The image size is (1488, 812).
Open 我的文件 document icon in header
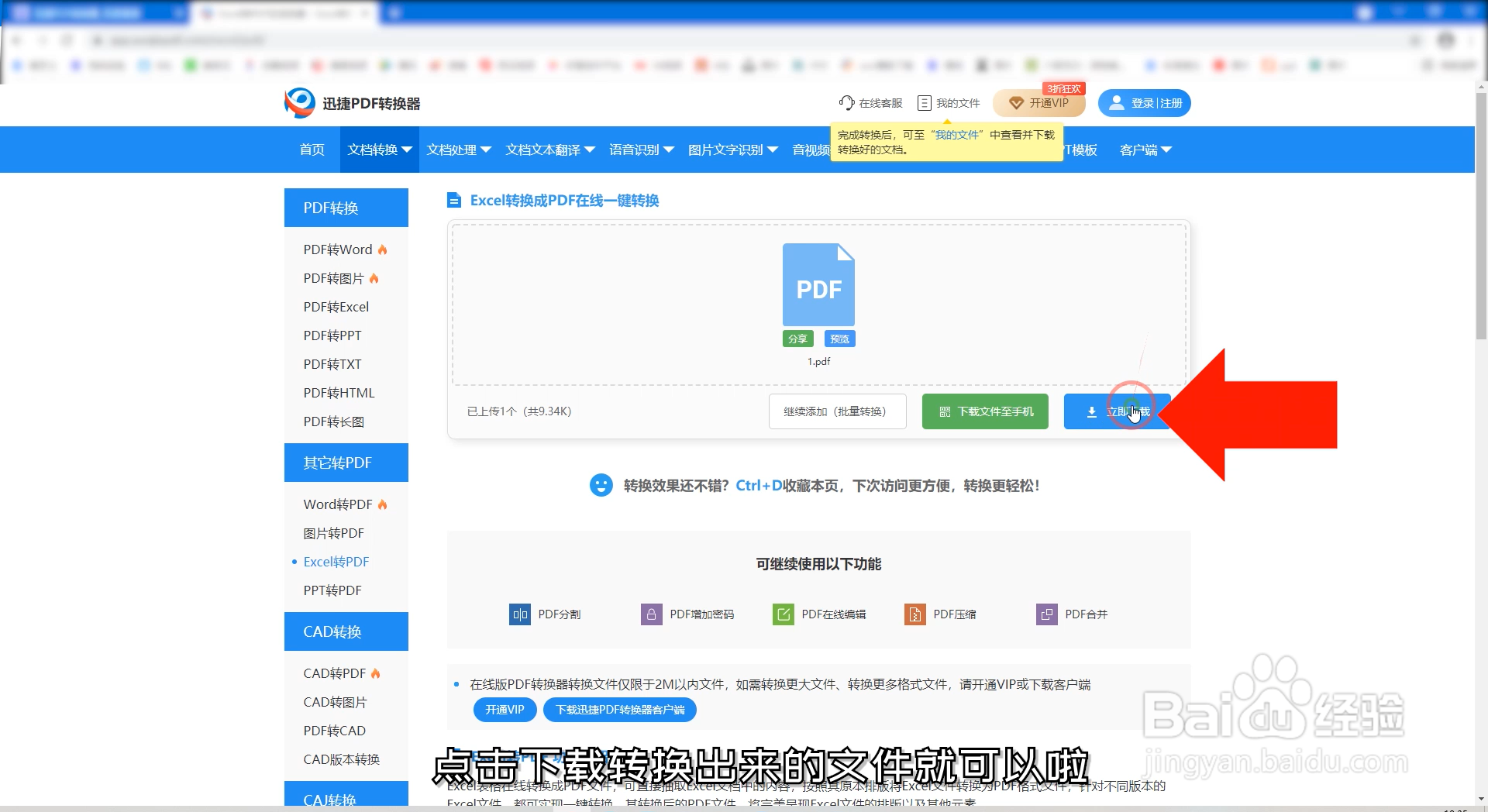923,102
